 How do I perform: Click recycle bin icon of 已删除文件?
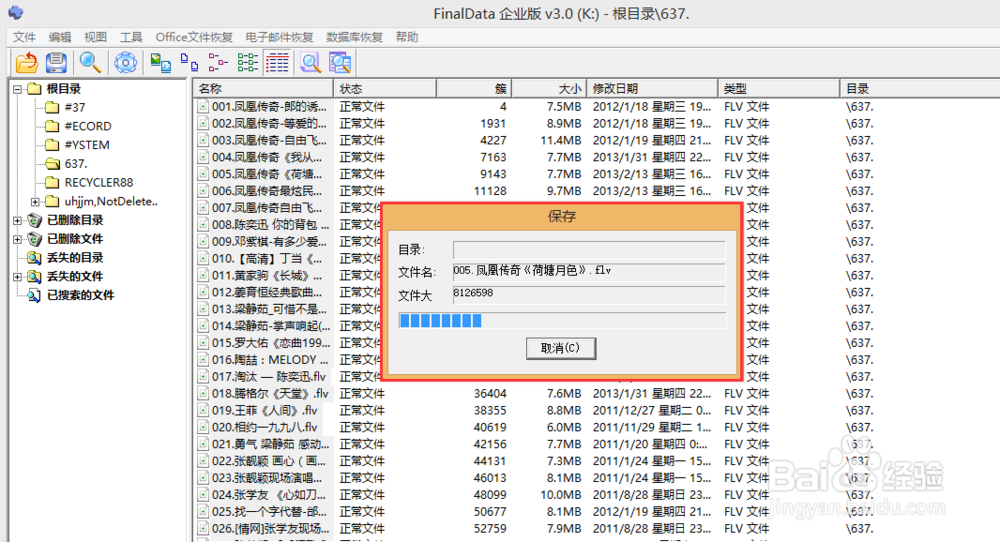point(34,239)
